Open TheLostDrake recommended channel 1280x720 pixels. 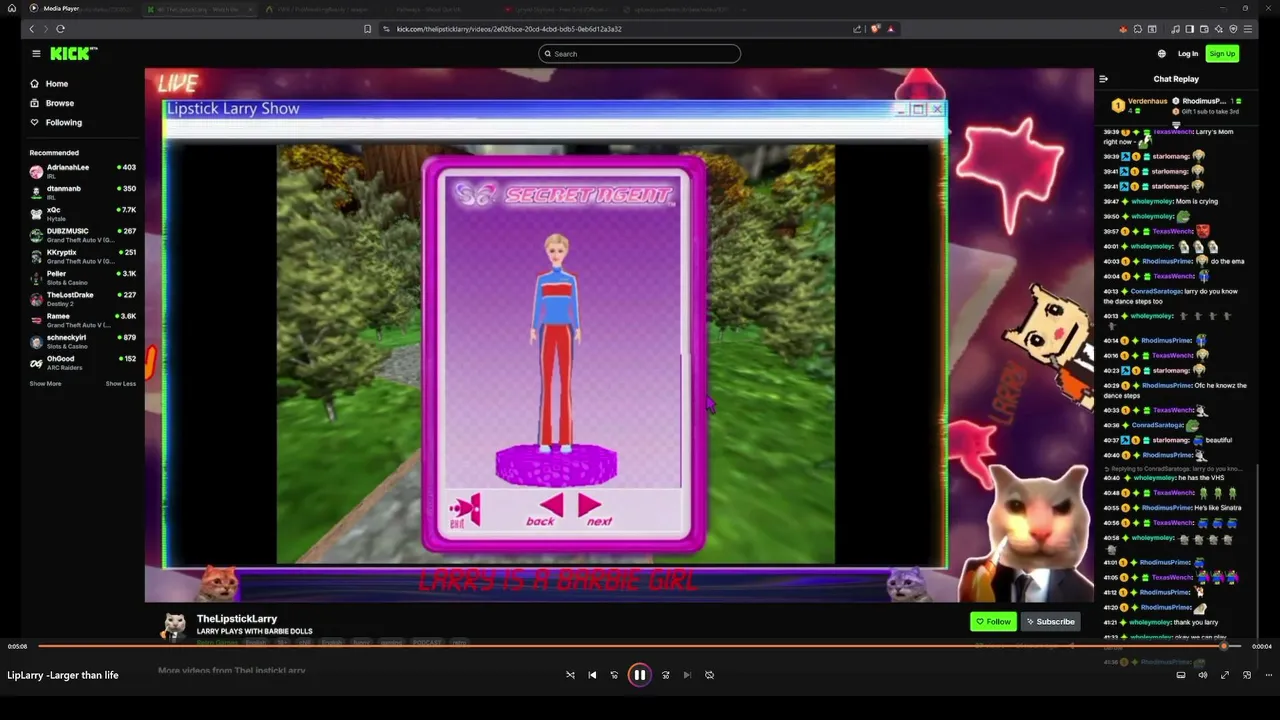coord(83,299)
